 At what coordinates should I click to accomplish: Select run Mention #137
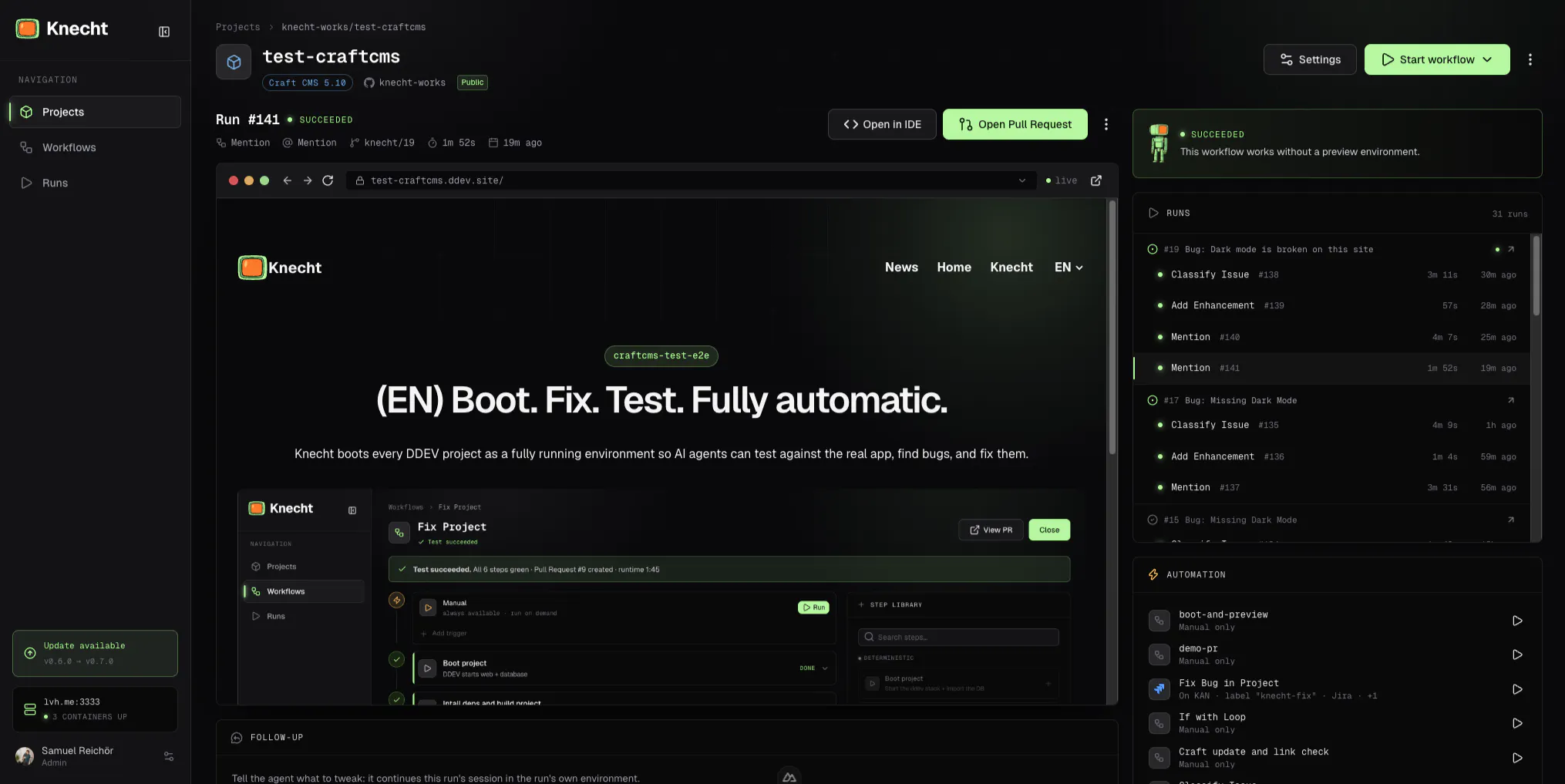point(1332,487)
